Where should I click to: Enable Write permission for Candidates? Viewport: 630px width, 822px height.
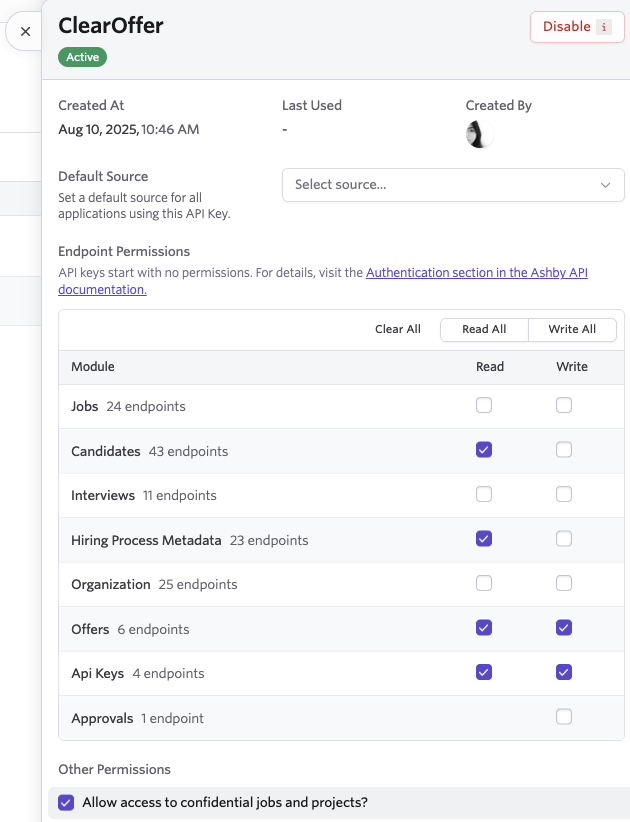(x=564, y=450)
